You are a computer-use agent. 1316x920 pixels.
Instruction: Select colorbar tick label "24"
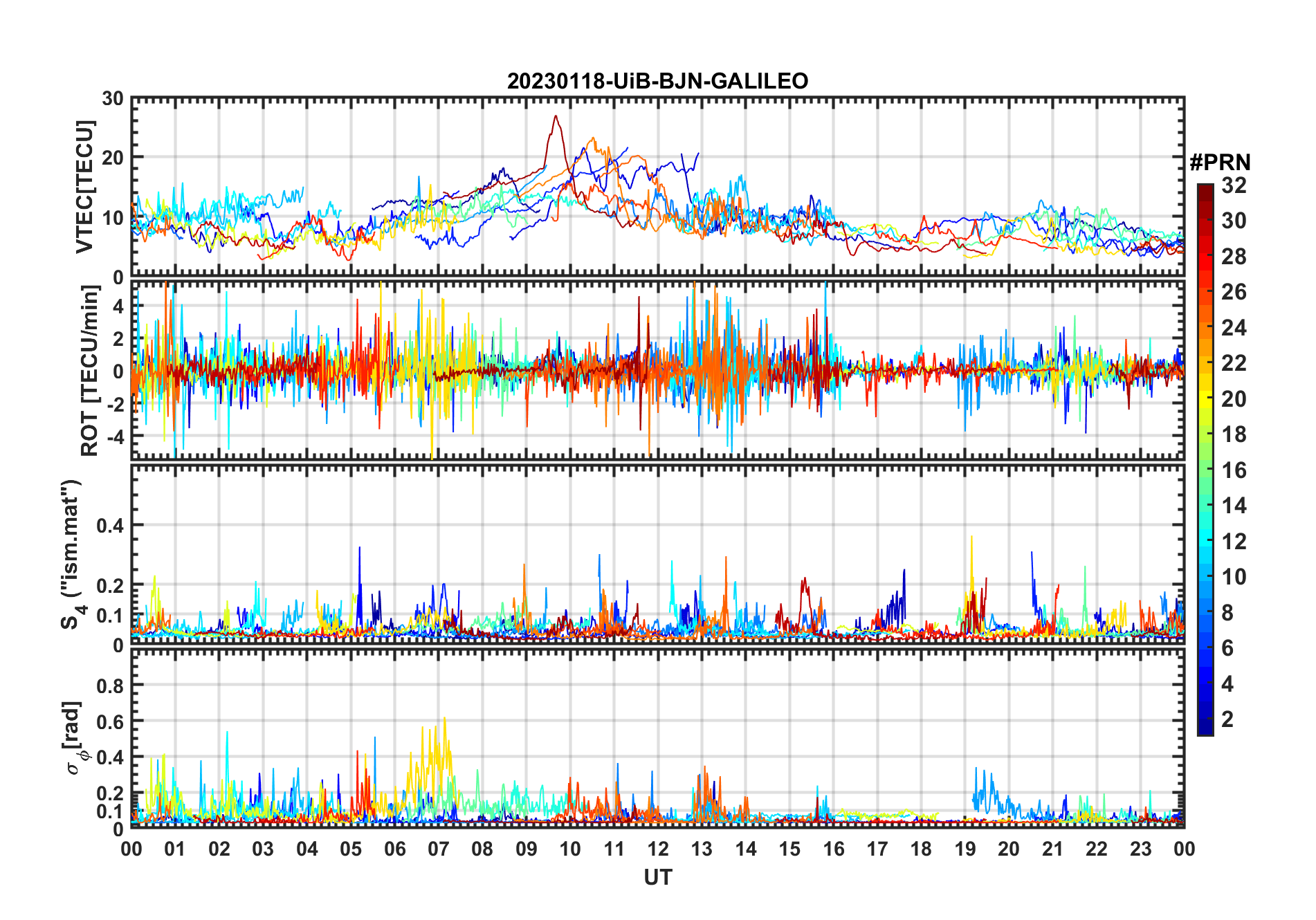click(x=1234, y=328)
